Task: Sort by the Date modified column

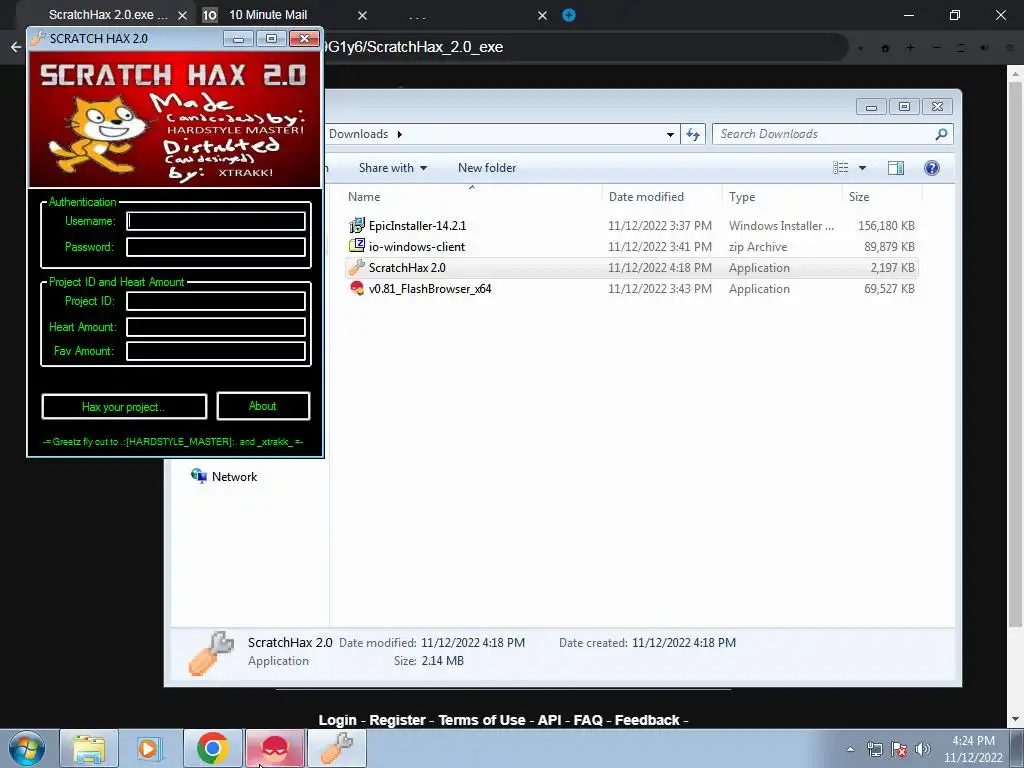Action: pyautogui.click(x=646, y=197)
